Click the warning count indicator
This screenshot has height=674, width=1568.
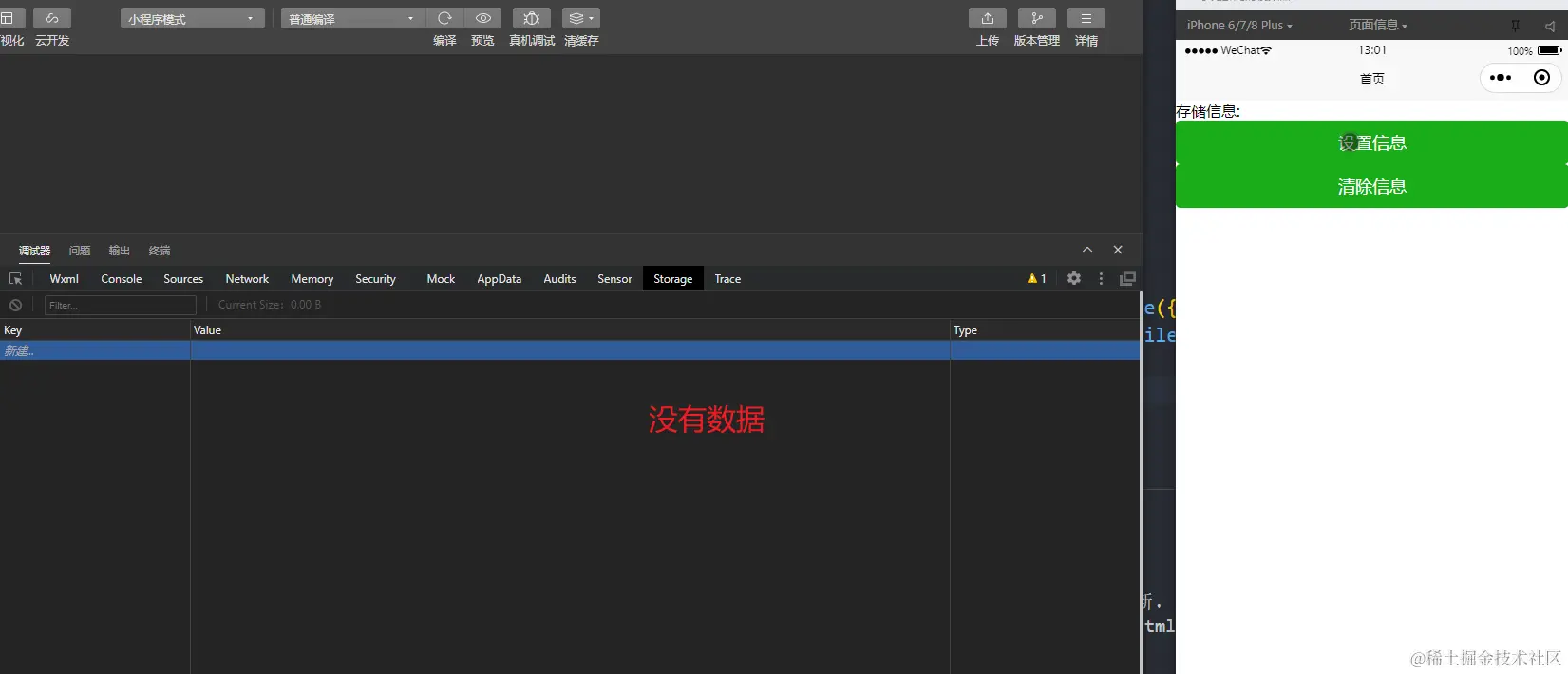click(x=1037, y=279)
